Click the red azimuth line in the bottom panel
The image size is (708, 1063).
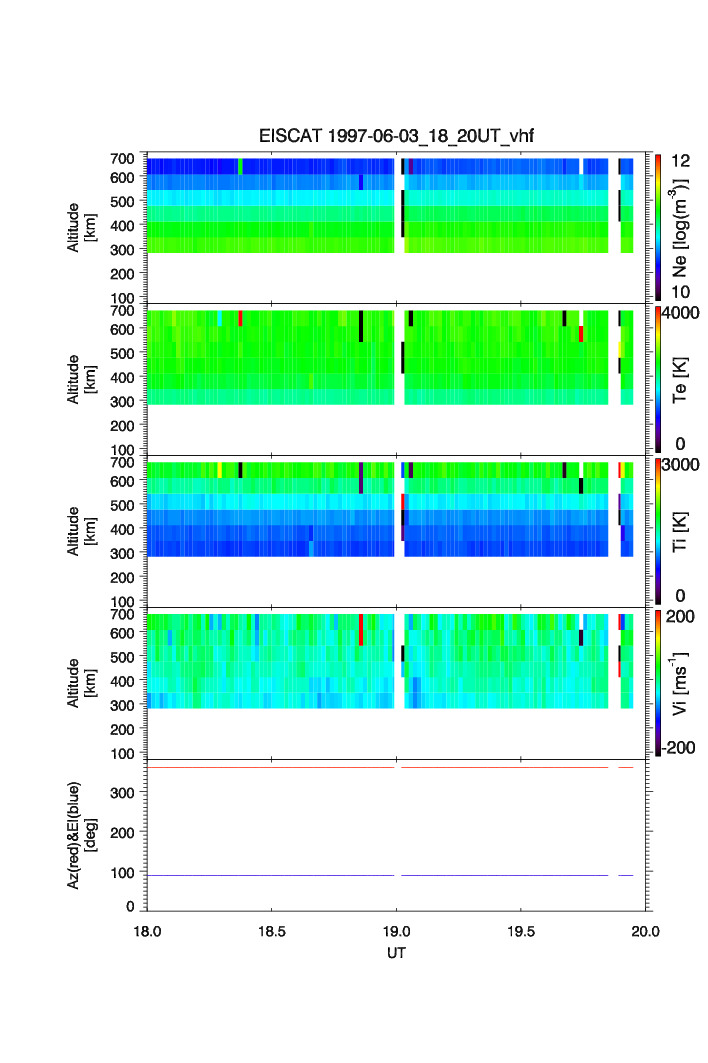(390, 767)
